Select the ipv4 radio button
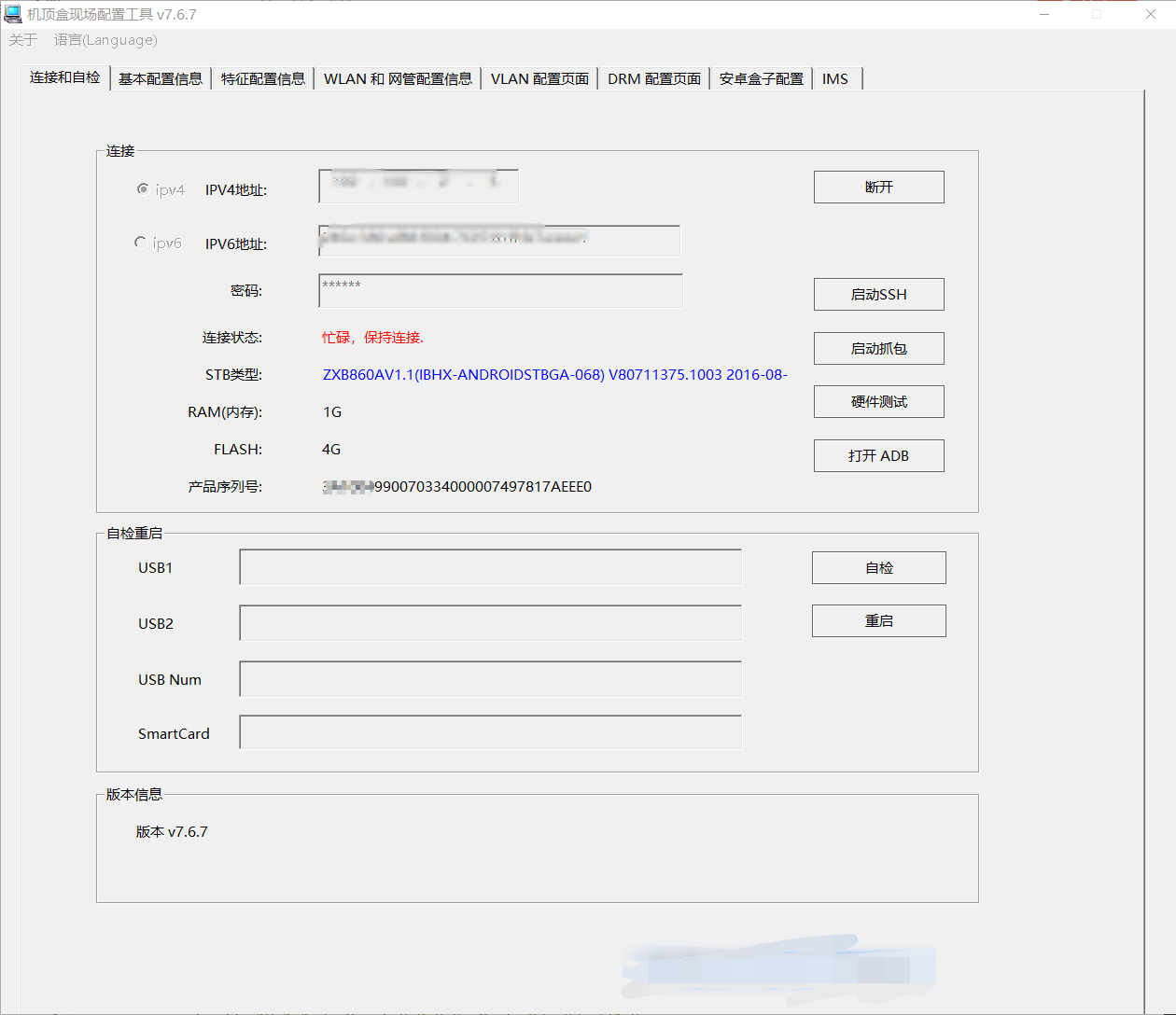The image size is (1176, 1015). point(142,188)
